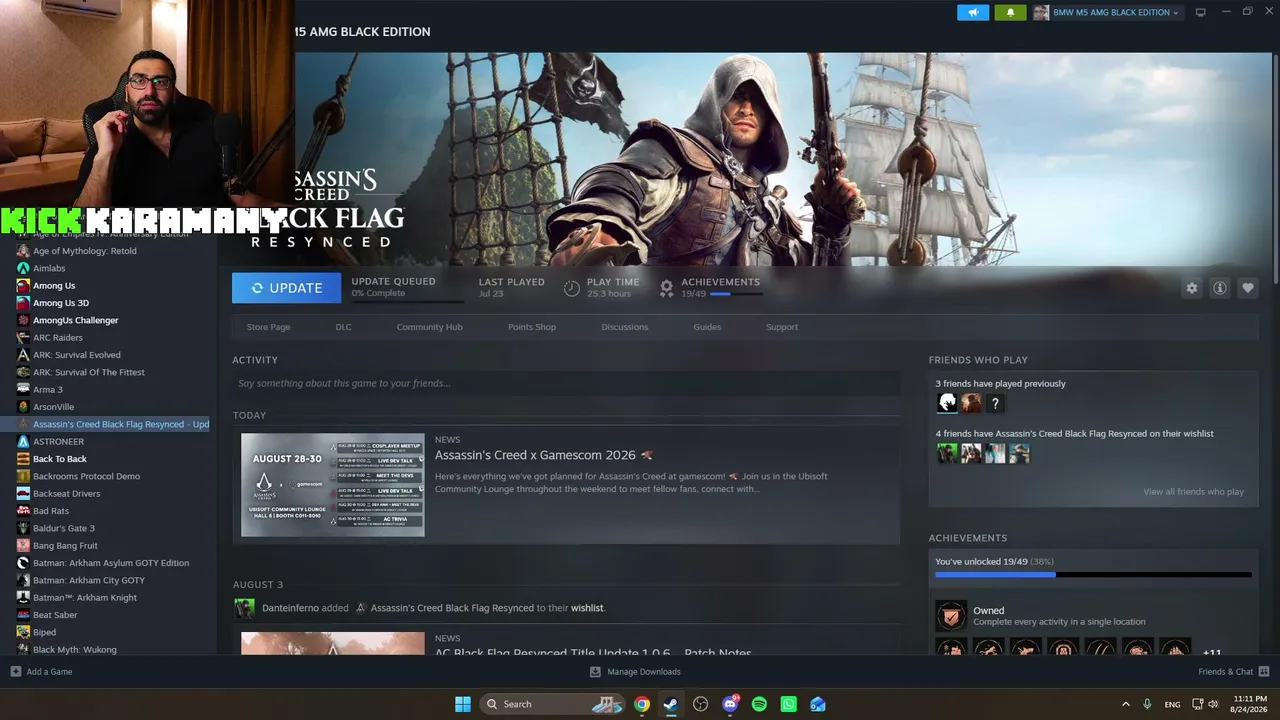Switch to the DLC tab
1280x720 pixels.
pos(343,327)
